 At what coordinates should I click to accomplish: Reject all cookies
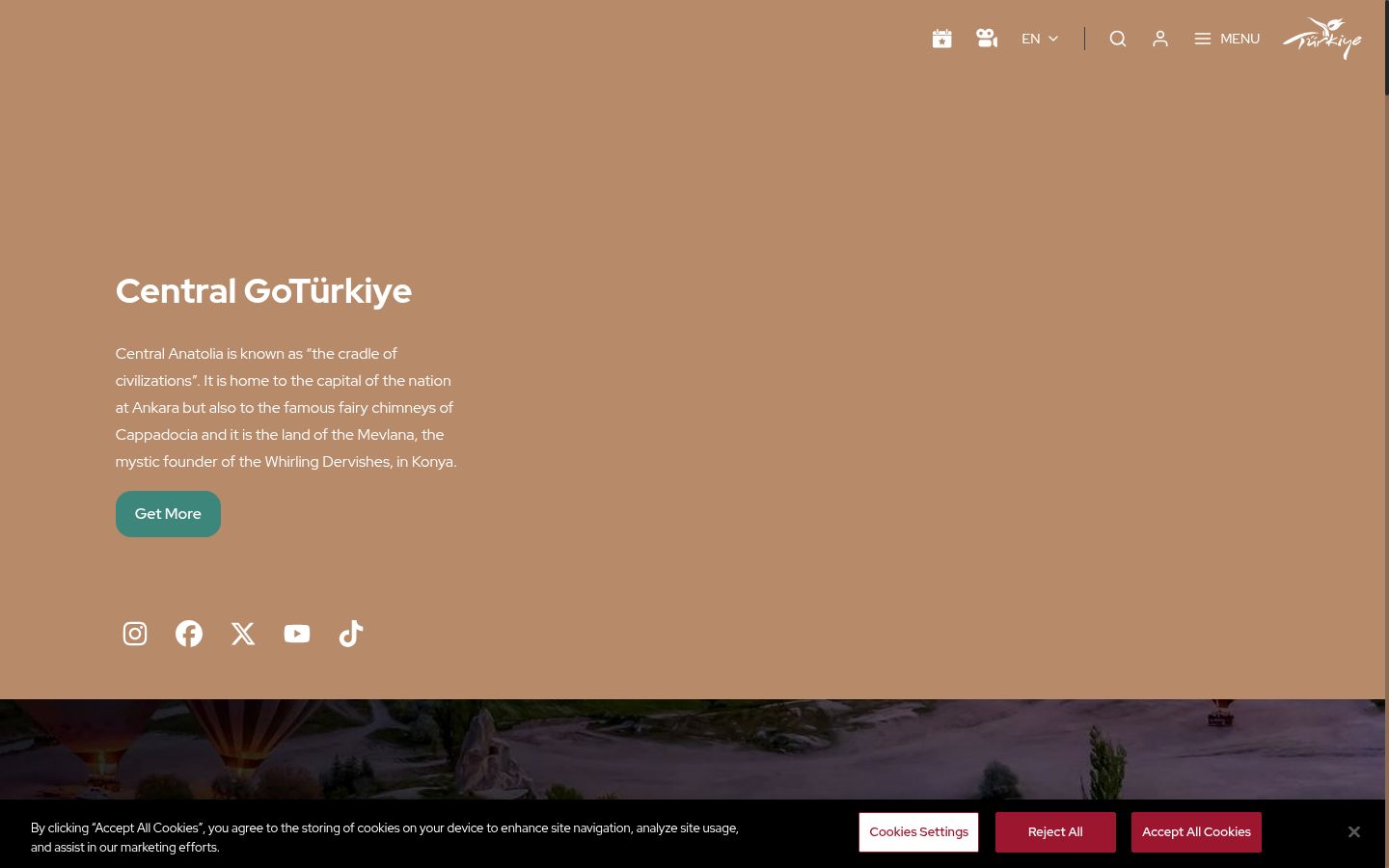(1055, 832)
